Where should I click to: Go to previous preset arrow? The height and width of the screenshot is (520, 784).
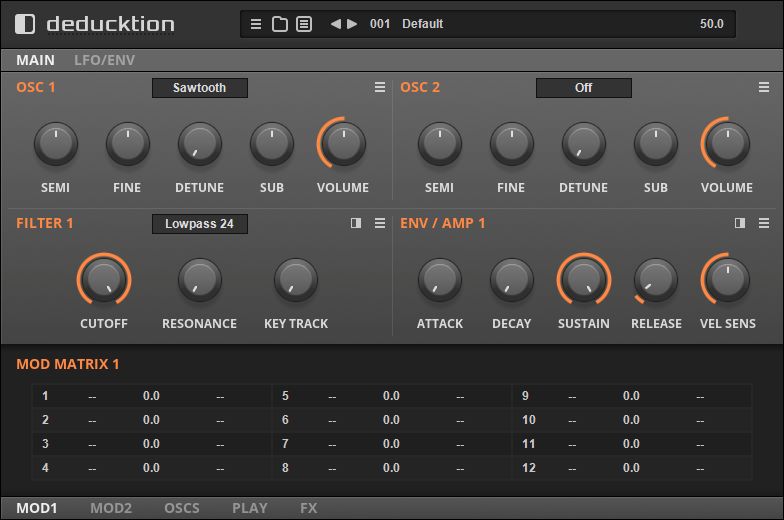point(336,24)
